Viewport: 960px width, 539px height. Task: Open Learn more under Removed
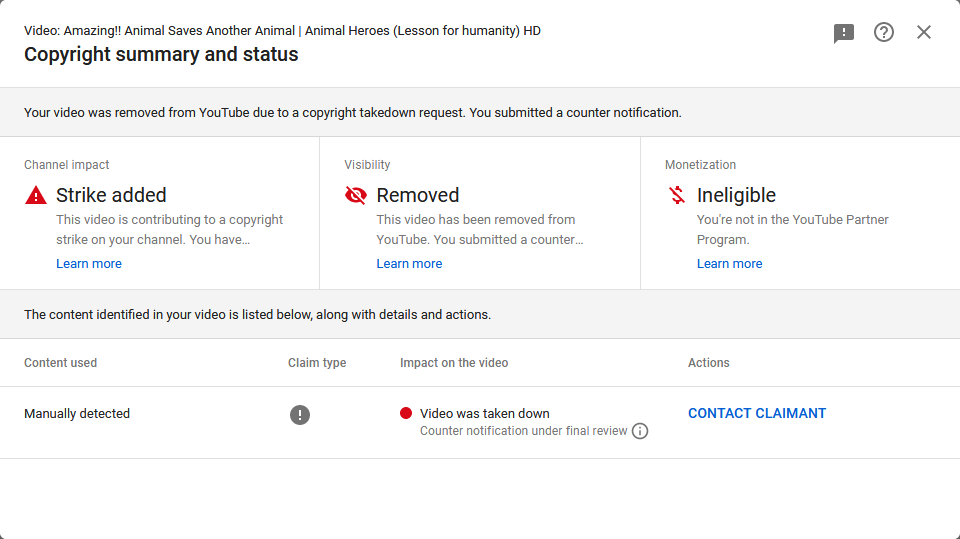point(409,263)
